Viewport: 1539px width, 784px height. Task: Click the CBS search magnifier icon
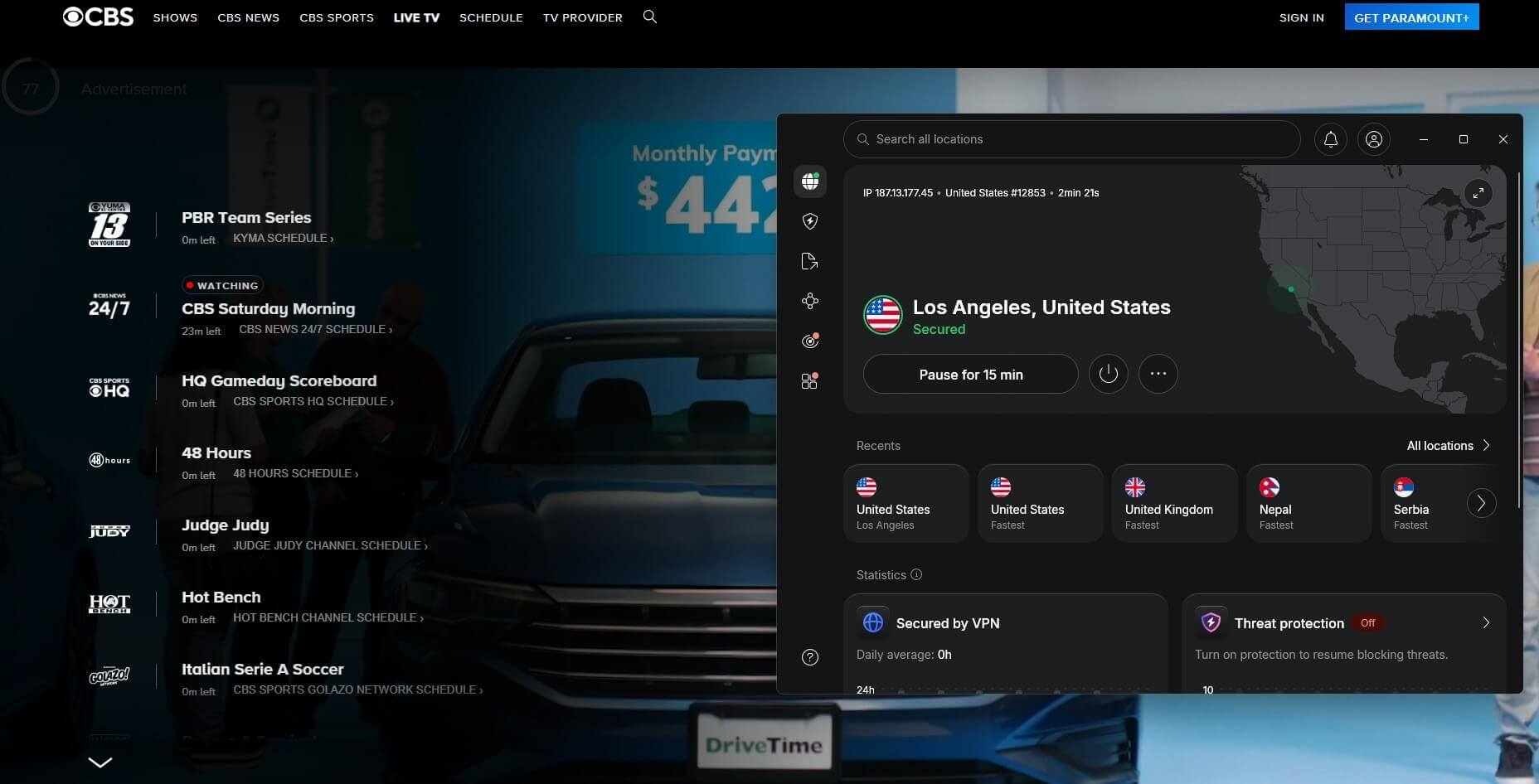[650, 17]
